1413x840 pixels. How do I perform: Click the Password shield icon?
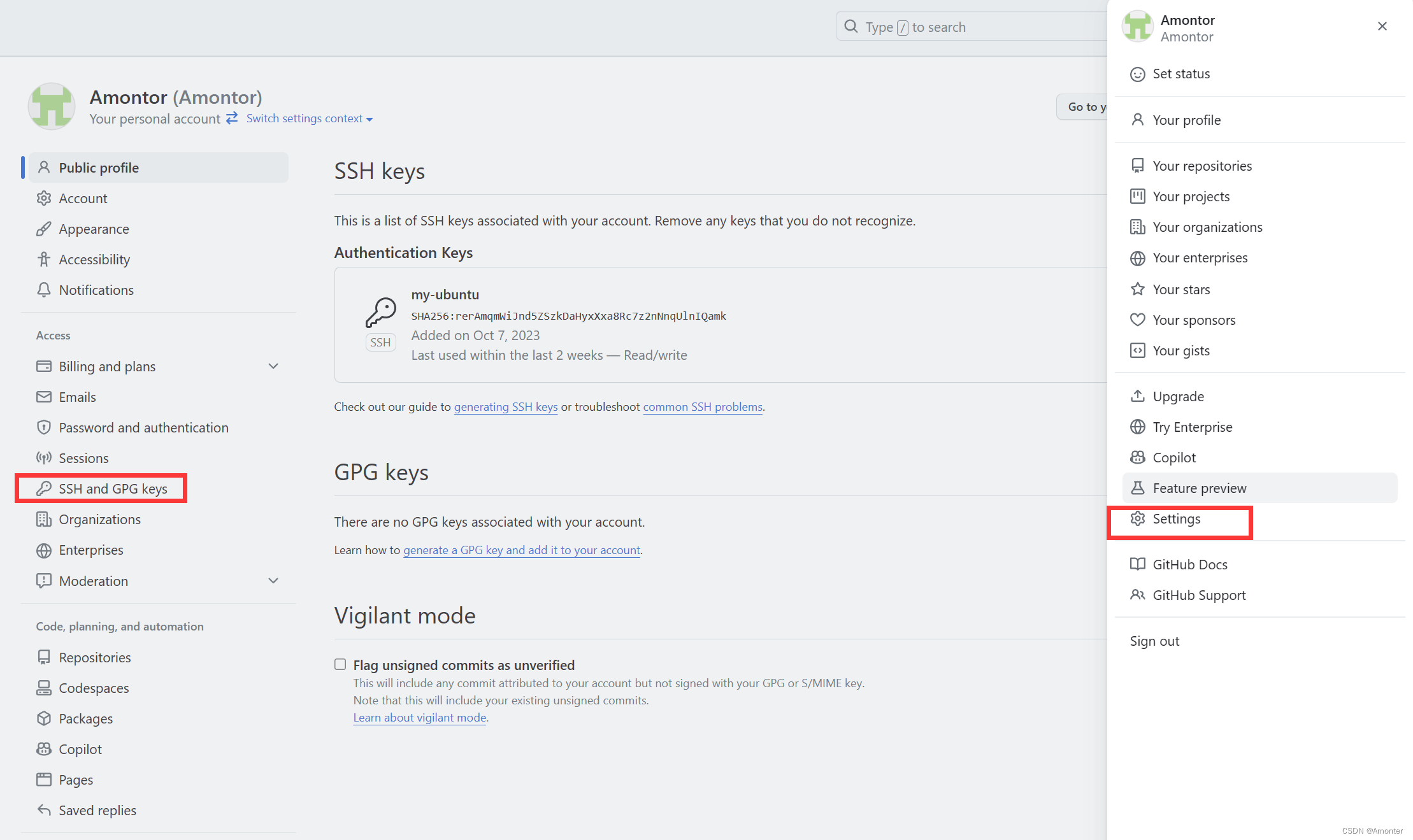(44, 427)
